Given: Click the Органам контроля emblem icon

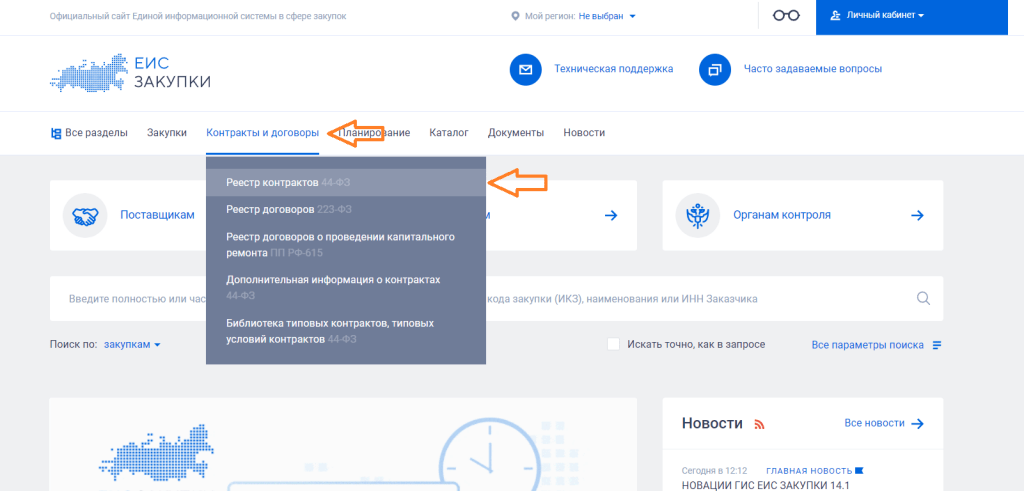Looking at the screenshot, I should [x=697, y=215].
